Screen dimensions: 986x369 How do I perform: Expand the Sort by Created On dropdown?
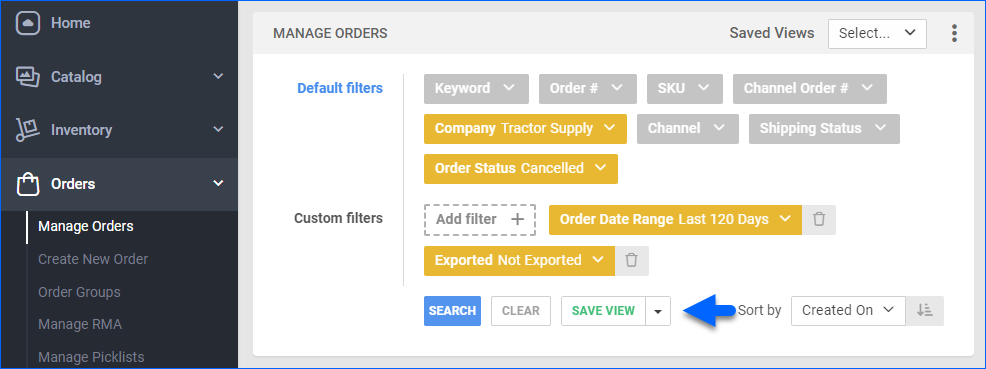(848, 311)
